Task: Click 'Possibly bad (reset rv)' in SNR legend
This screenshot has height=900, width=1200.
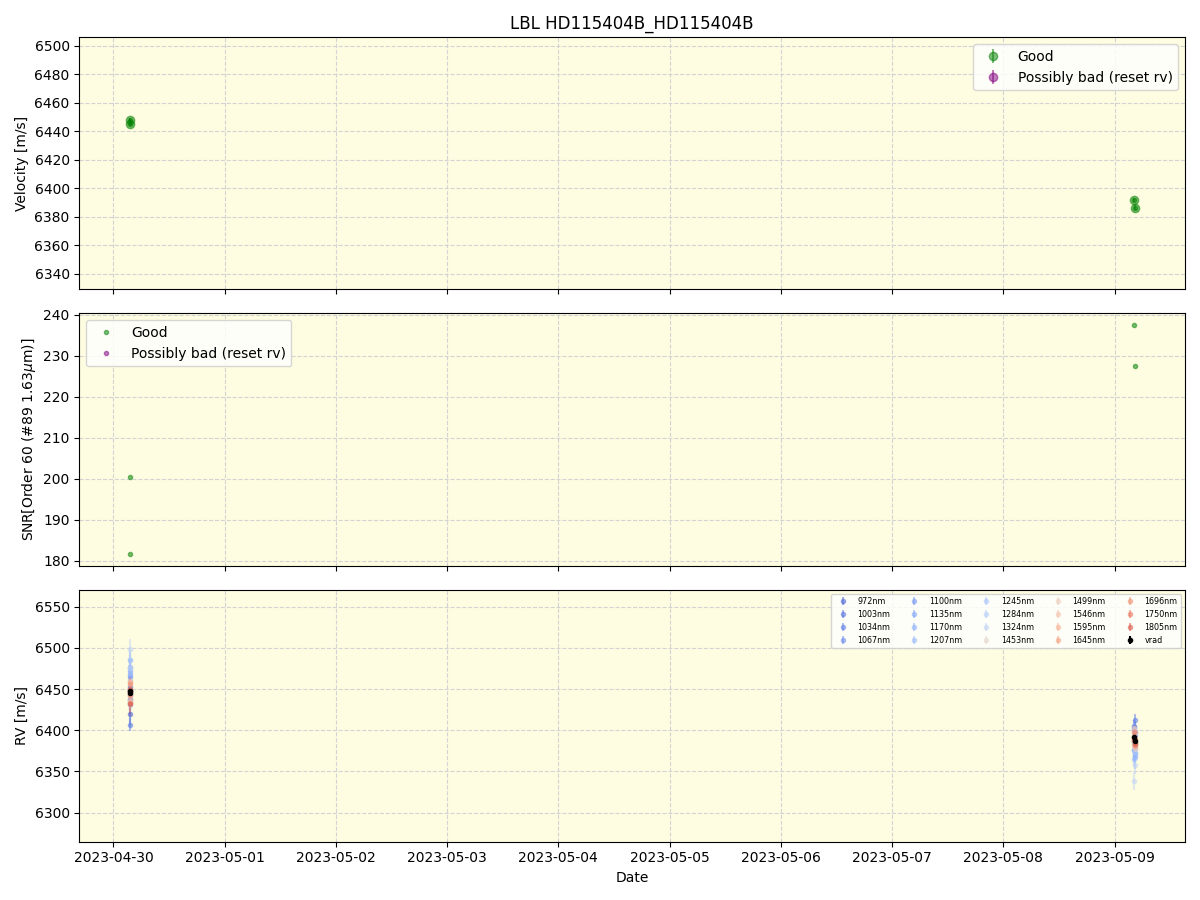Action: [x=208, y=353]
